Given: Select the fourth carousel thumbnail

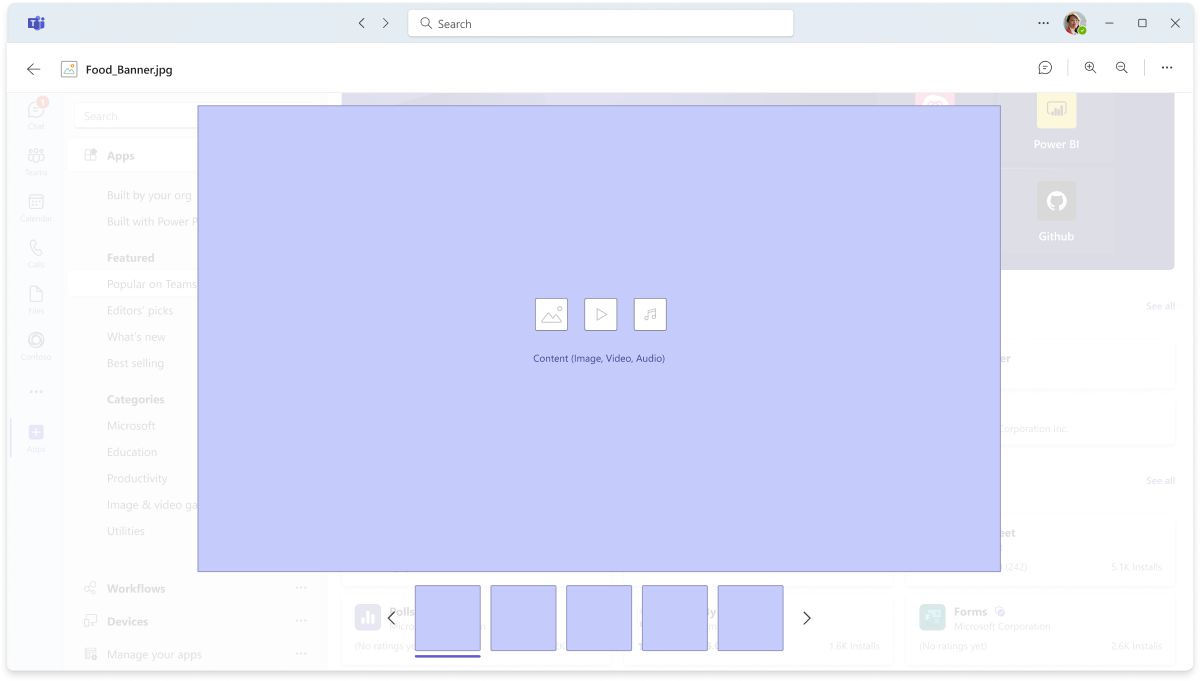Looking at the screenshot, I should point(675,618).
